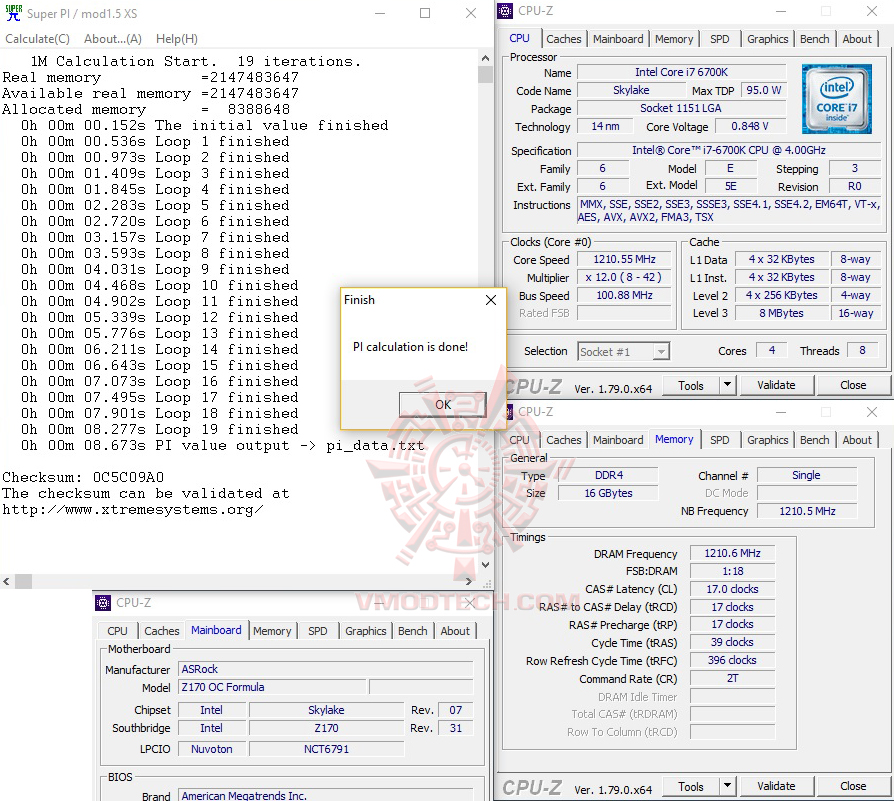Click the CAS# Latency 17.0 clocks value
894x801 pixels.
(x=732, y=589)
